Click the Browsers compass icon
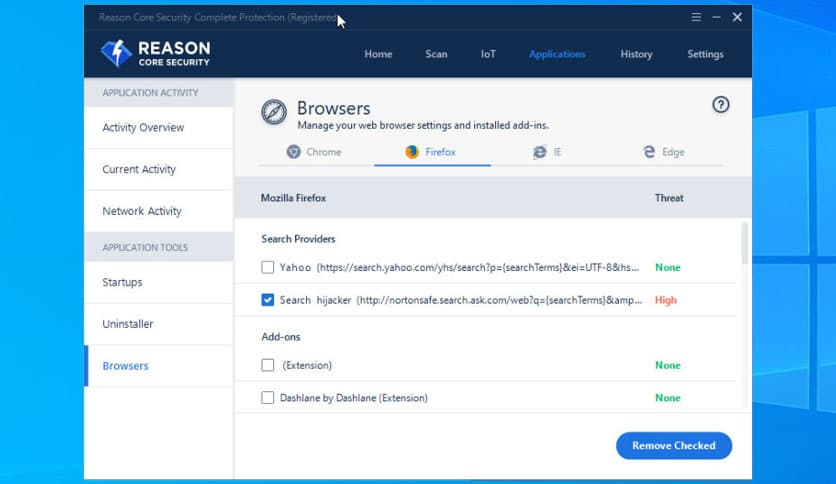Screen dimensions: 836x484 pos(274,112)
